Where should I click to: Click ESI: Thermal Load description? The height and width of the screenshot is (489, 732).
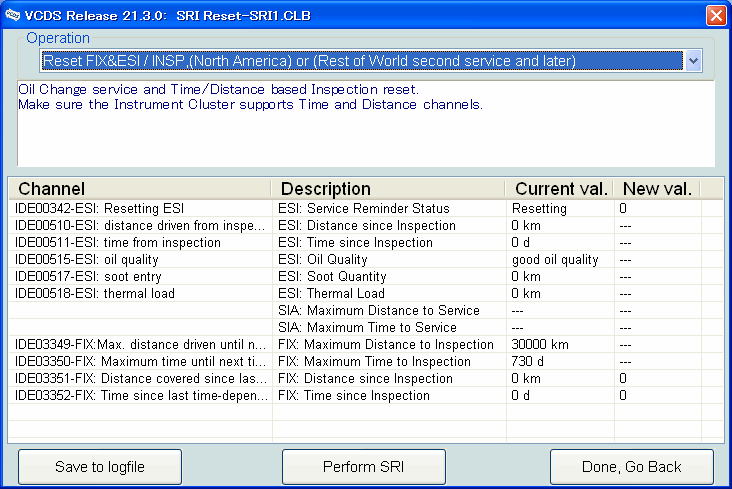[x=331, y=293]
